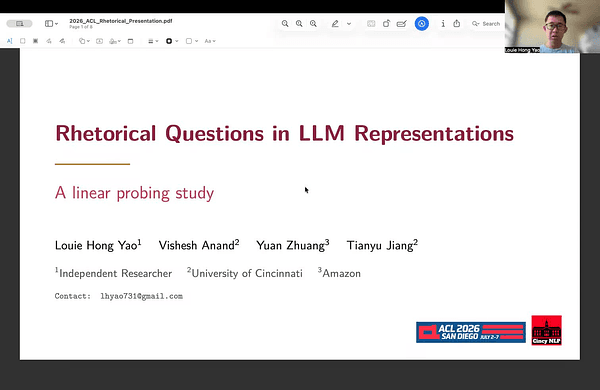Click the 'Louie Hong Yao' video name label
This screenshot has height=390, width=600.
[x=522, y=50]
